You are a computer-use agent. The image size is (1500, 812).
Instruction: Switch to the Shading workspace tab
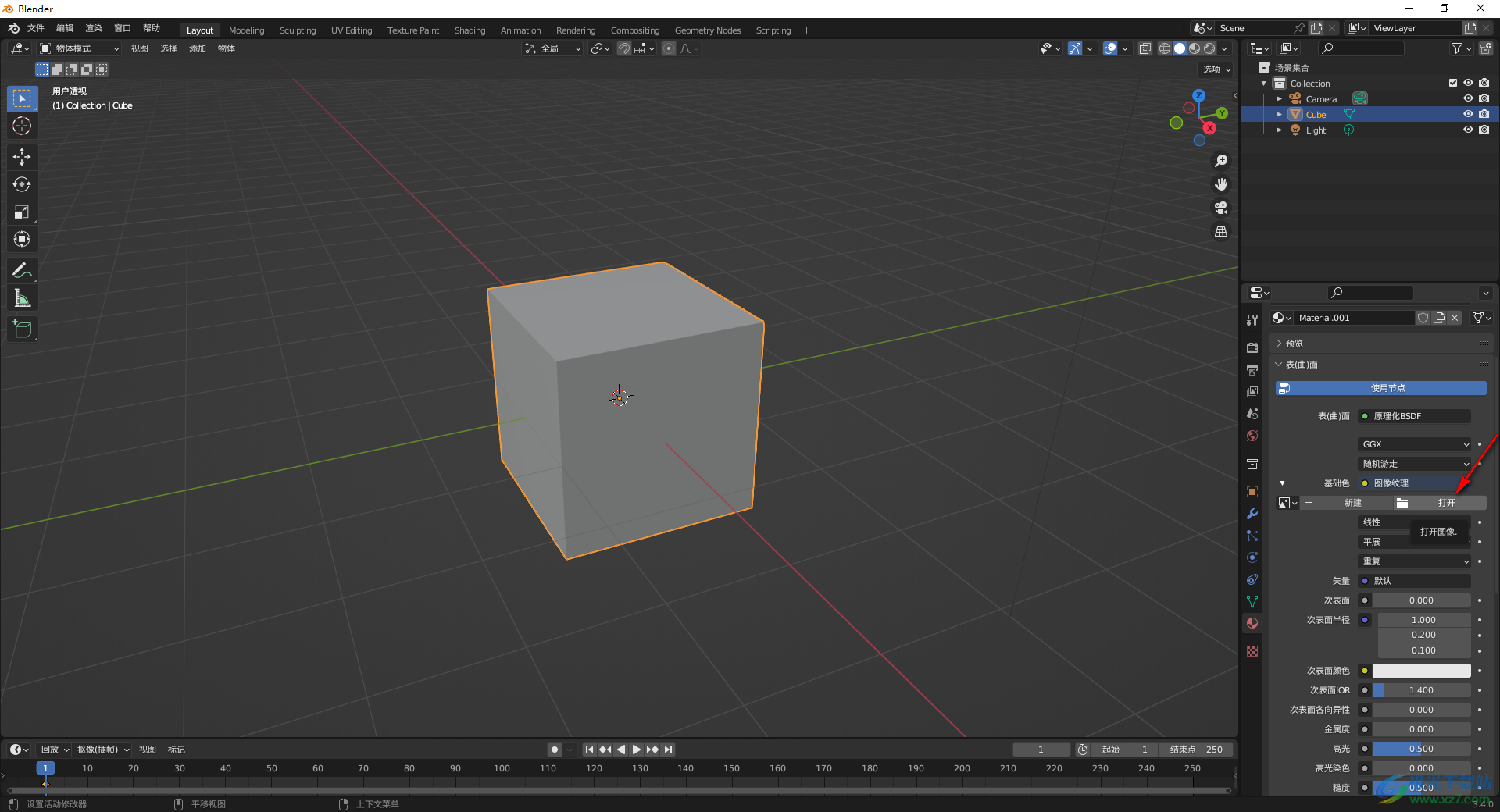(470, 30)
